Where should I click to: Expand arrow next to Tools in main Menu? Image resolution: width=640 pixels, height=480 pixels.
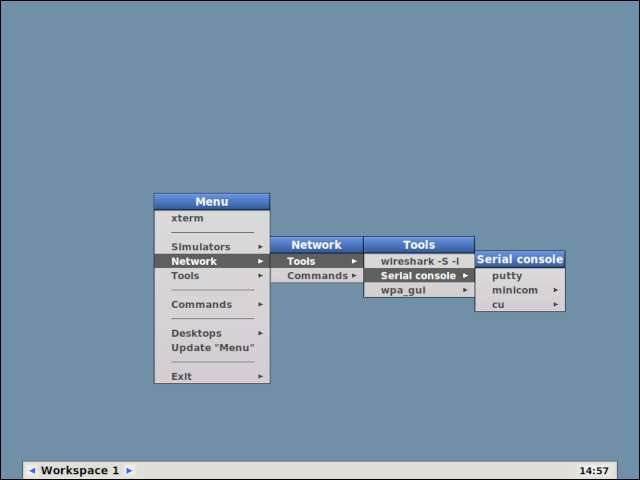260,276
